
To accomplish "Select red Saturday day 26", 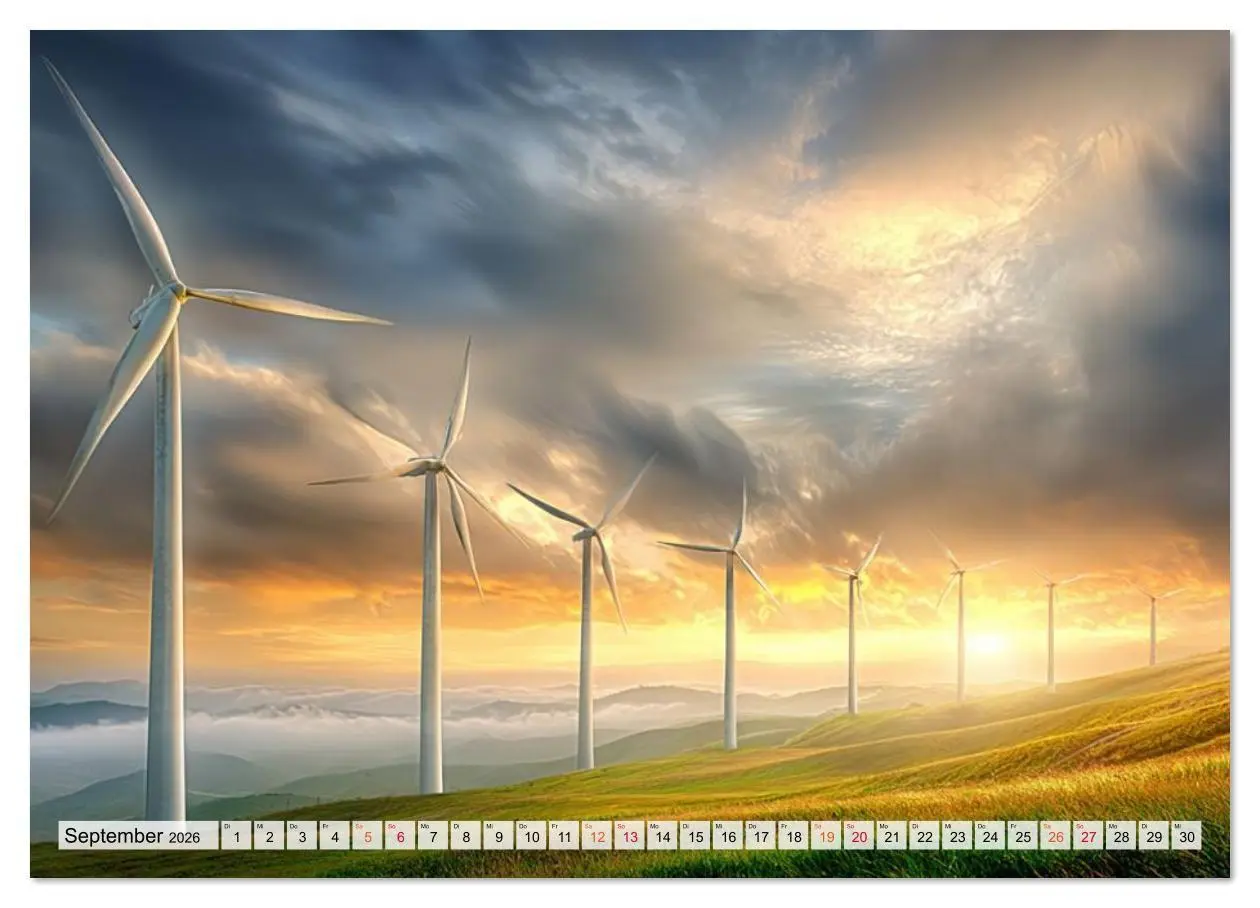I will point(1056,836).
